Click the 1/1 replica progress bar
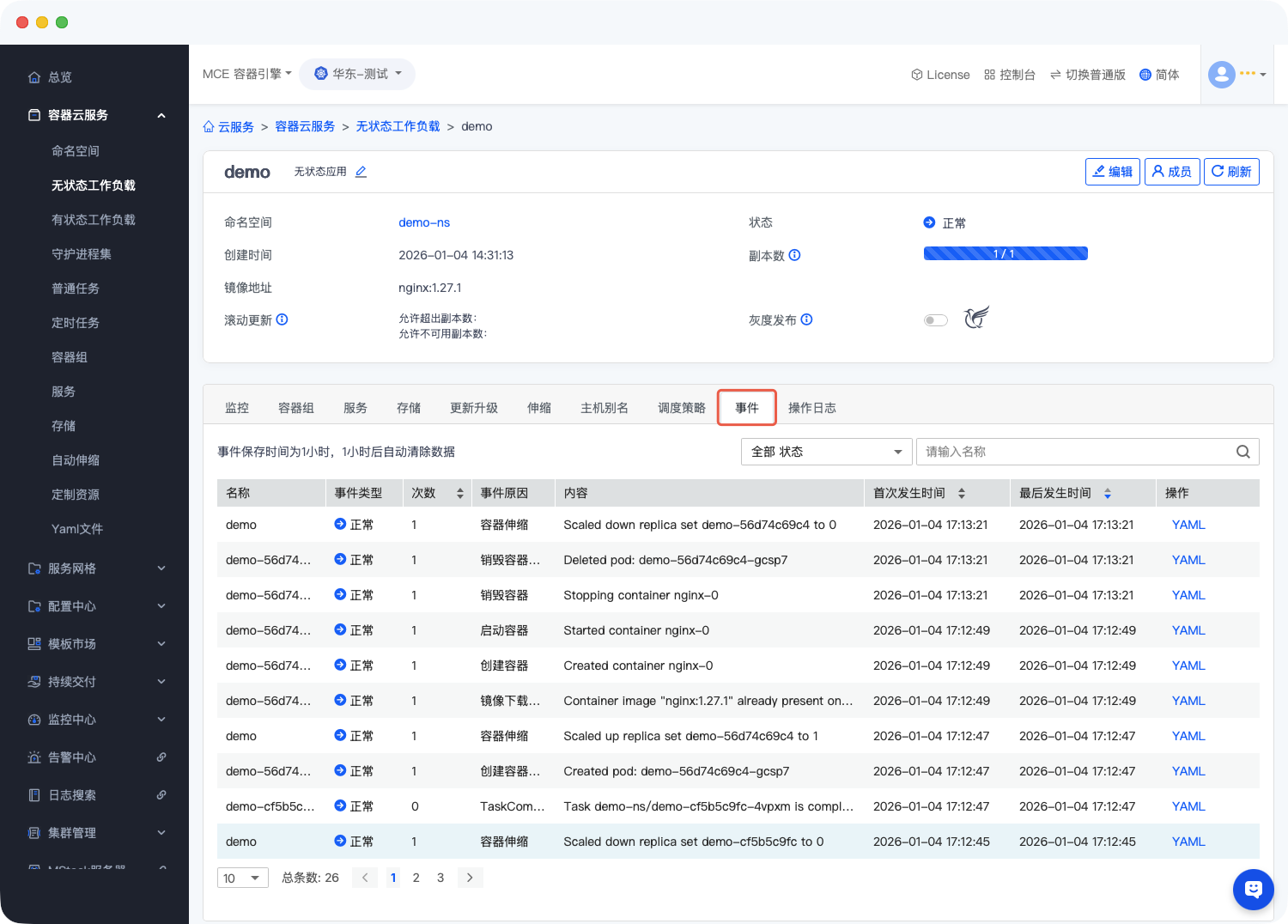 [1005, 253]
